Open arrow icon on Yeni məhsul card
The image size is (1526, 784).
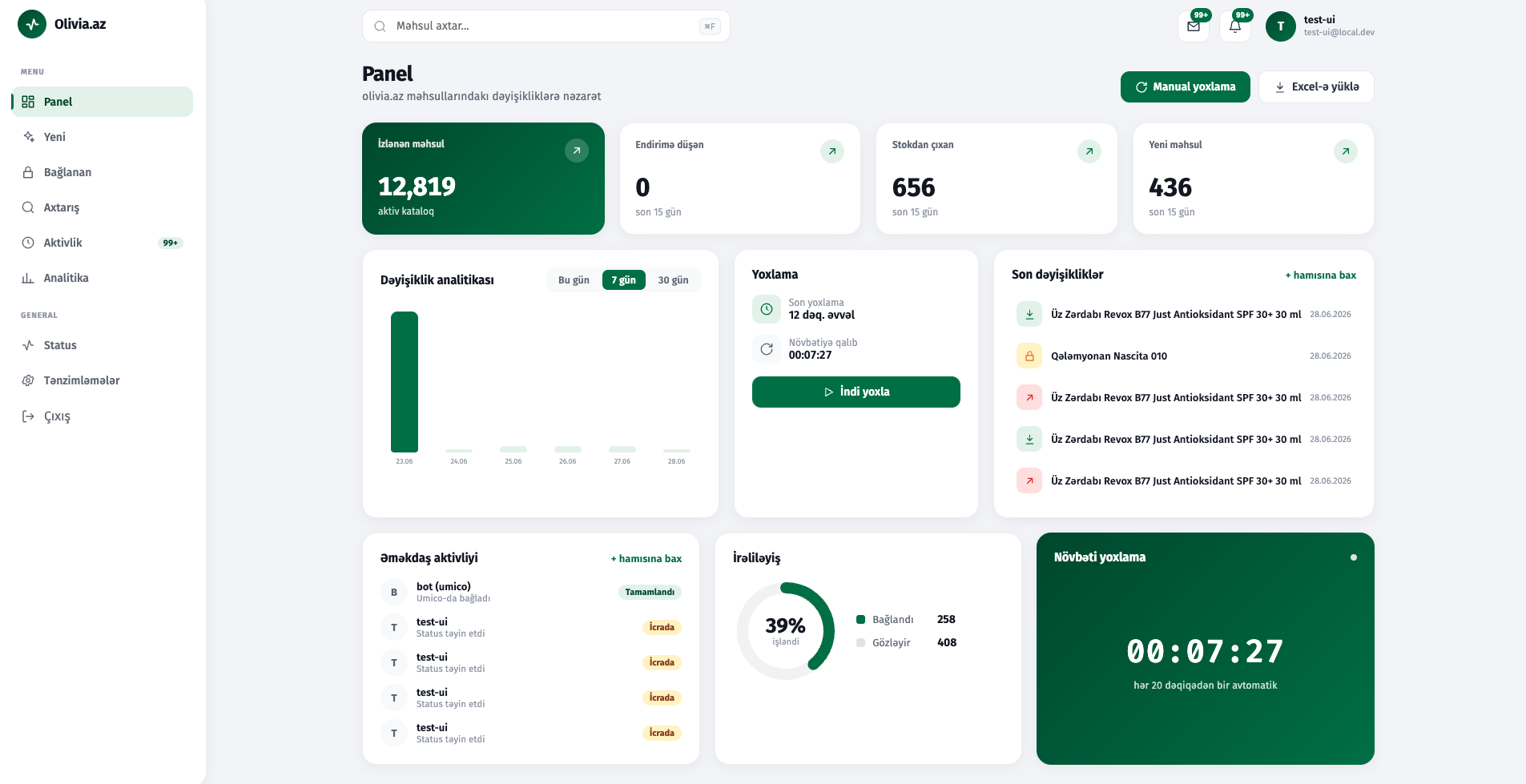click(x=1346, y=151)
